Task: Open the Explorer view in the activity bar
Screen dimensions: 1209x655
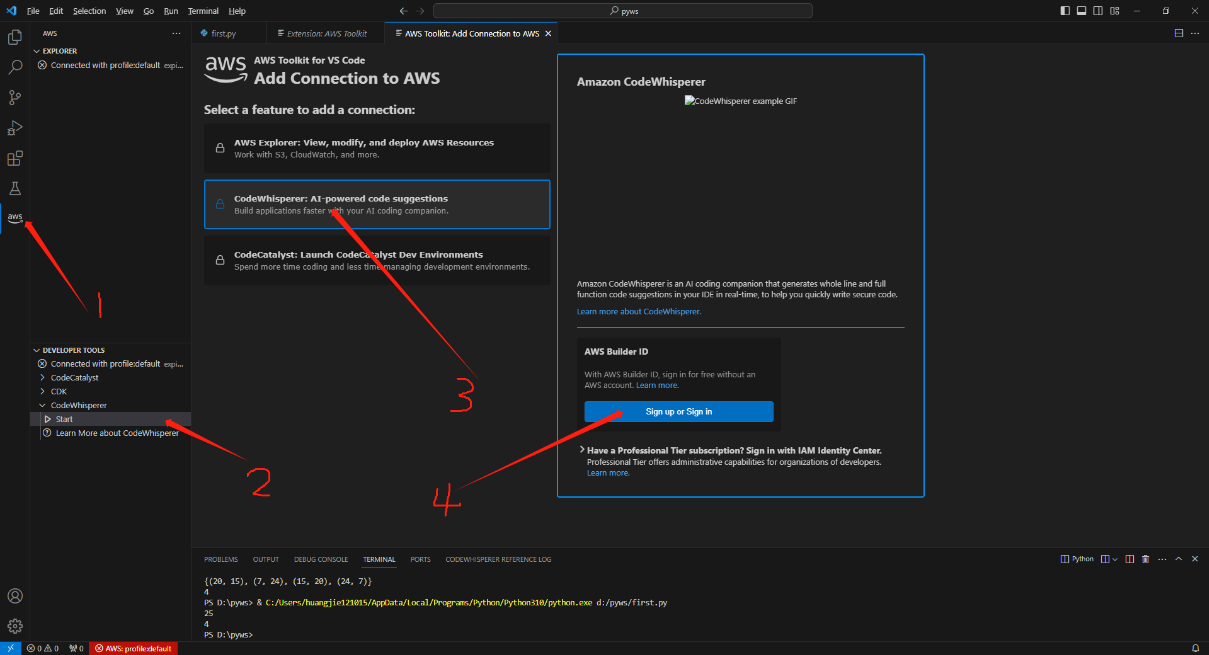Action: click(15, 37)
